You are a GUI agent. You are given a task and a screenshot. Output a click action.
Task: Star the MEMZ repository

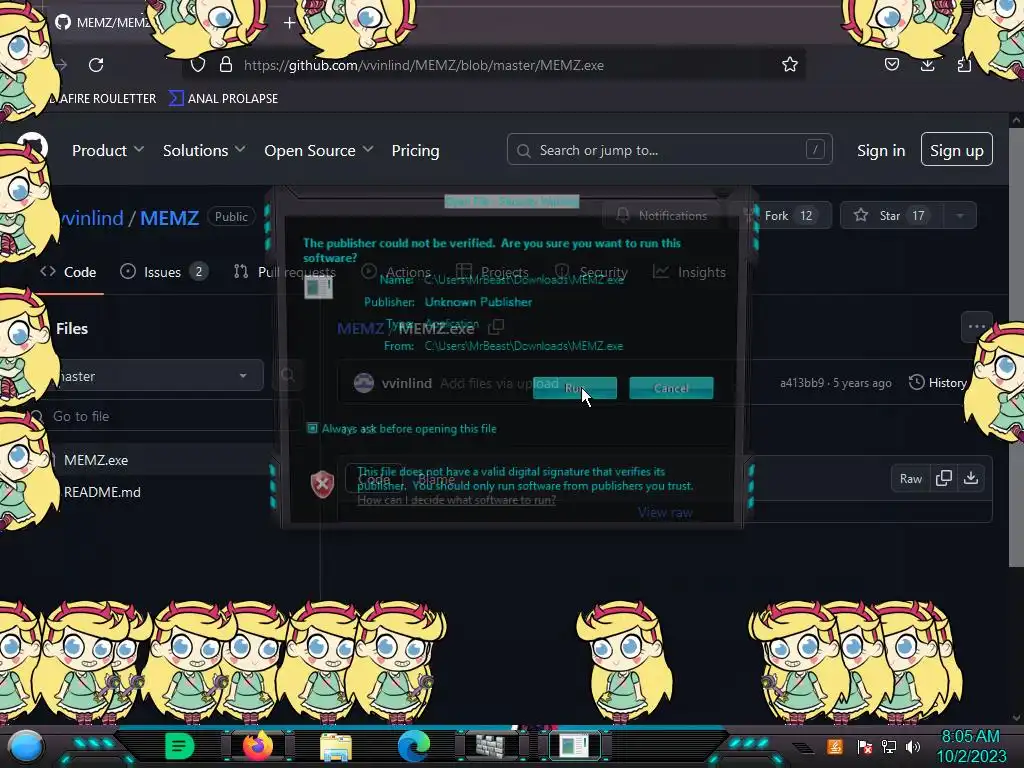pyautogui.click(x=889, y=216)
